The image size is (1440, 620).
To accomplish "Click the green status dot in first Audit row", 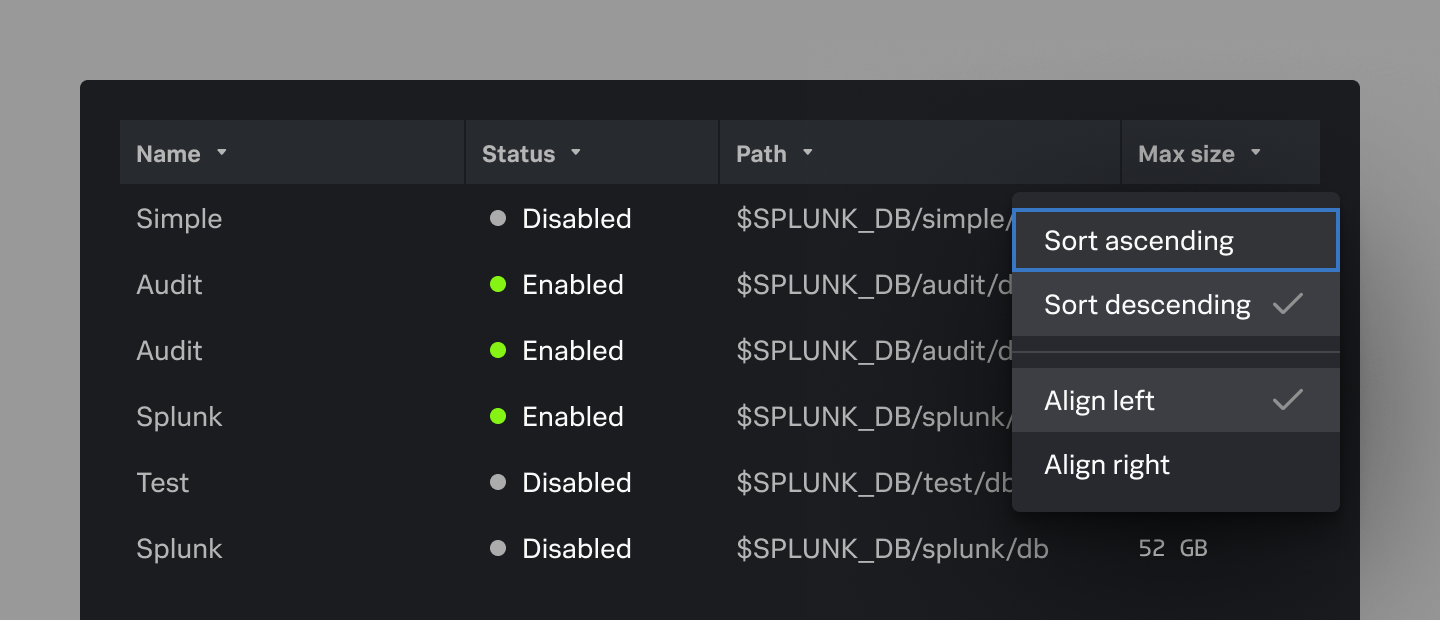I will point(498,284).
